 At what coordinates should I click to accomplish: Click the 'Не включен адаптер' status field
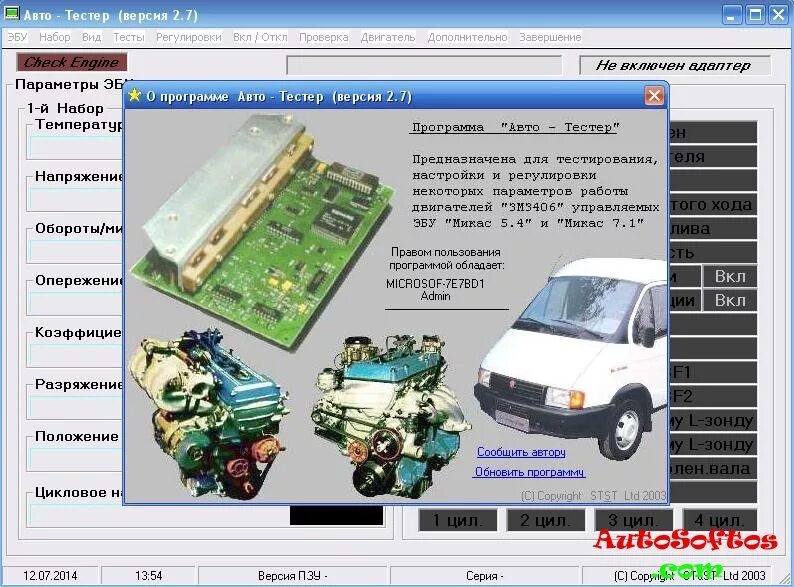[x=674, y=65]
